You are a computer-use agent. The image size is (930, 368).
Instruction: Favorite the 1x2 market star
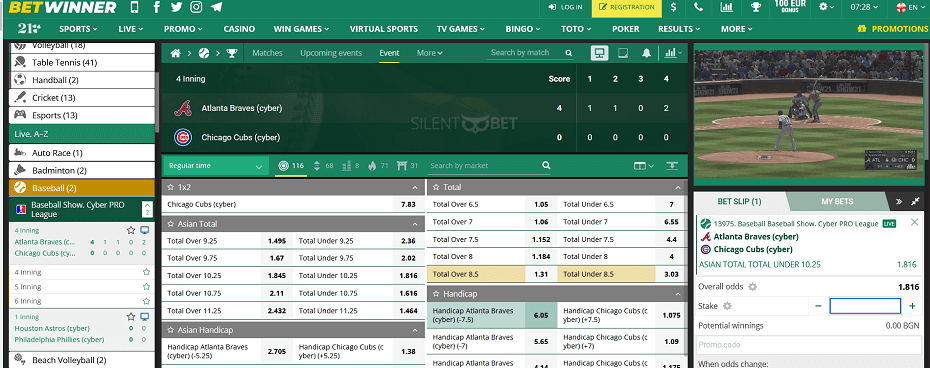pos(171,187)
